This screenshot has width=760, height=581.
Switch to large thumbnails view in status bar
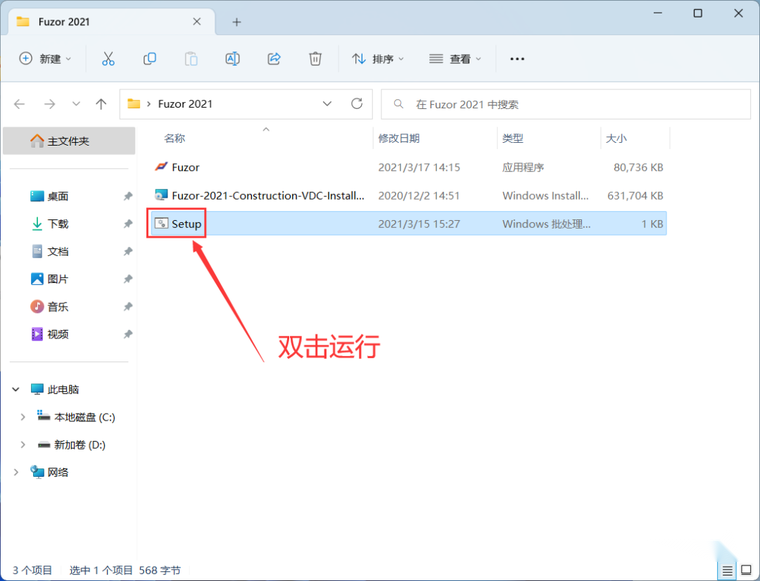coord(746,570)
